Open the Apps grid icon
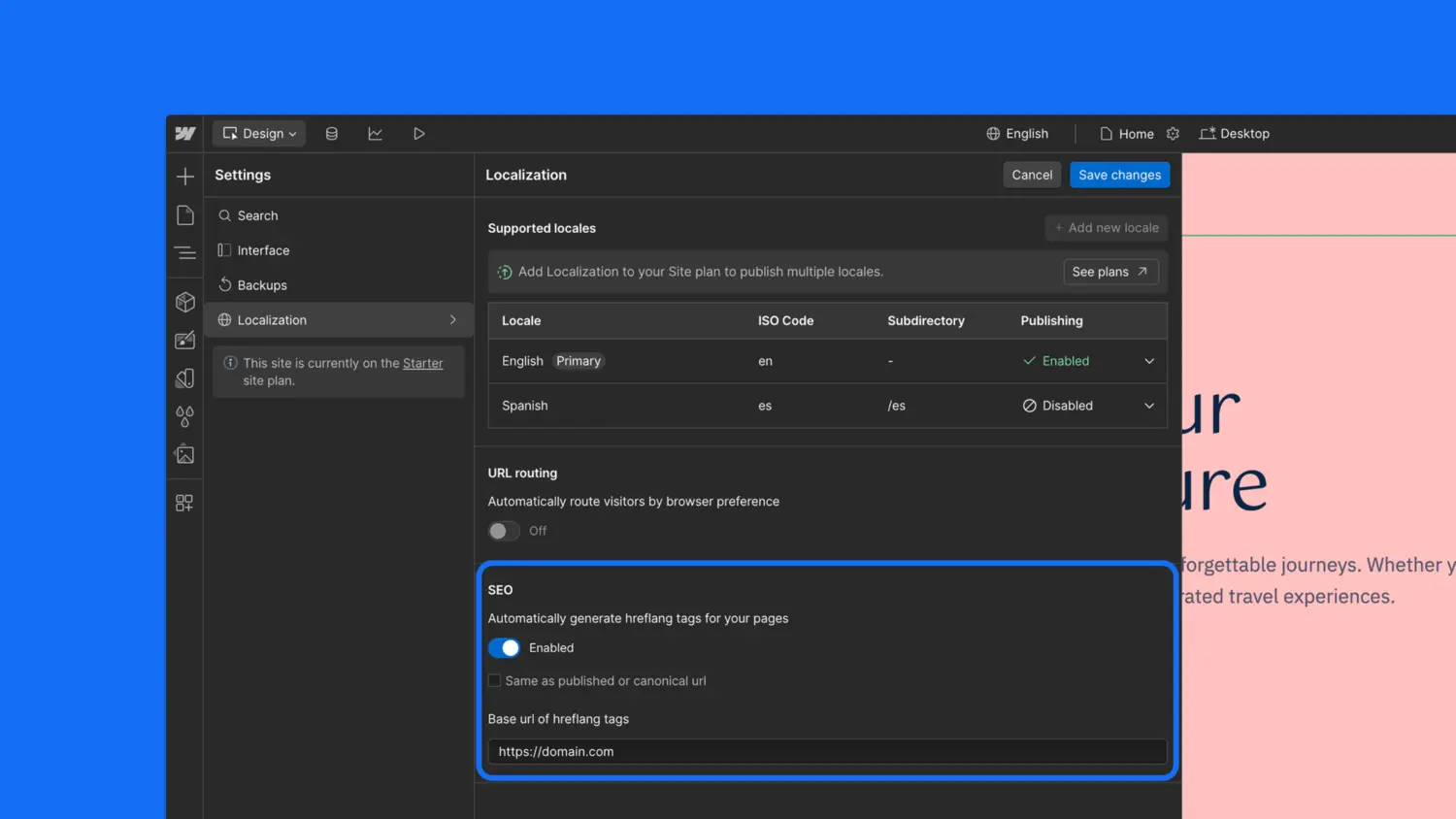 click(184, 503)
